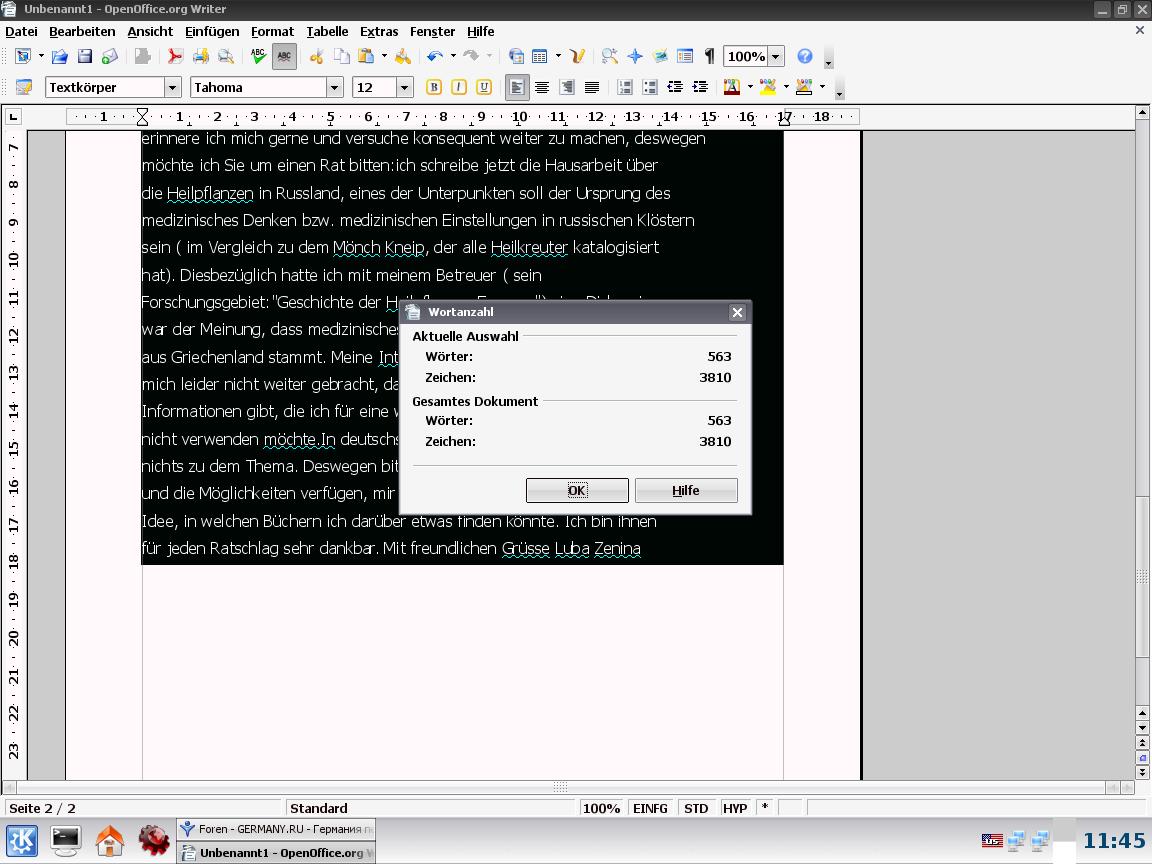Undo the last action with blue arrow
This screenshot has height=864, width=1152.
coord(435,57)
